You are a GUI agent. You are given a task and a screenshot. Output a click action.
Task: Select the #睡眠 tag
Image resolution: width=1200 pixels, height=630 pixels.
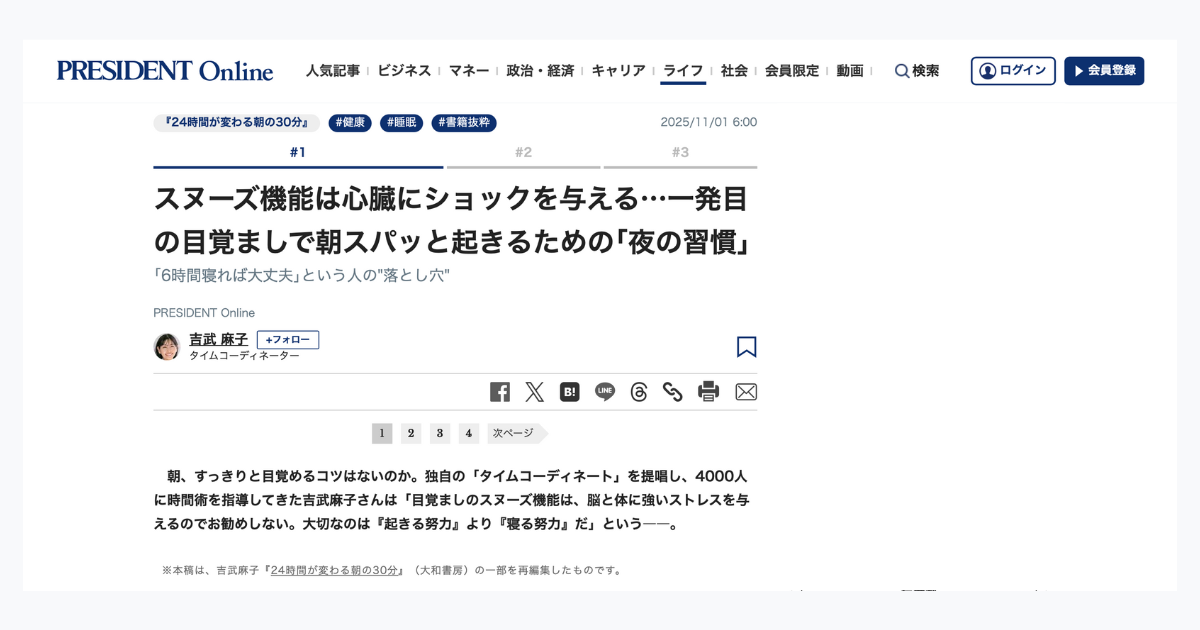(401, 123)
